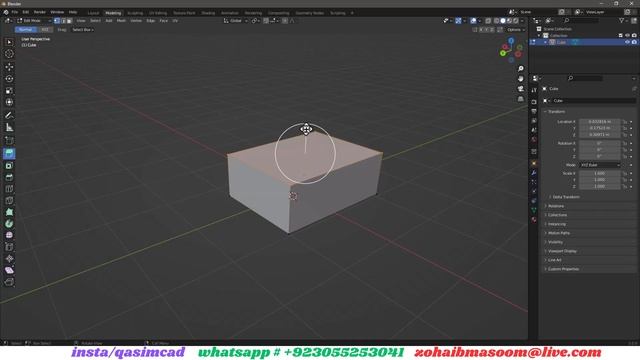The height and width of the screenshot is (360, 640).
Task: Select the Annotate pencil tool
Action: (9, 116)
